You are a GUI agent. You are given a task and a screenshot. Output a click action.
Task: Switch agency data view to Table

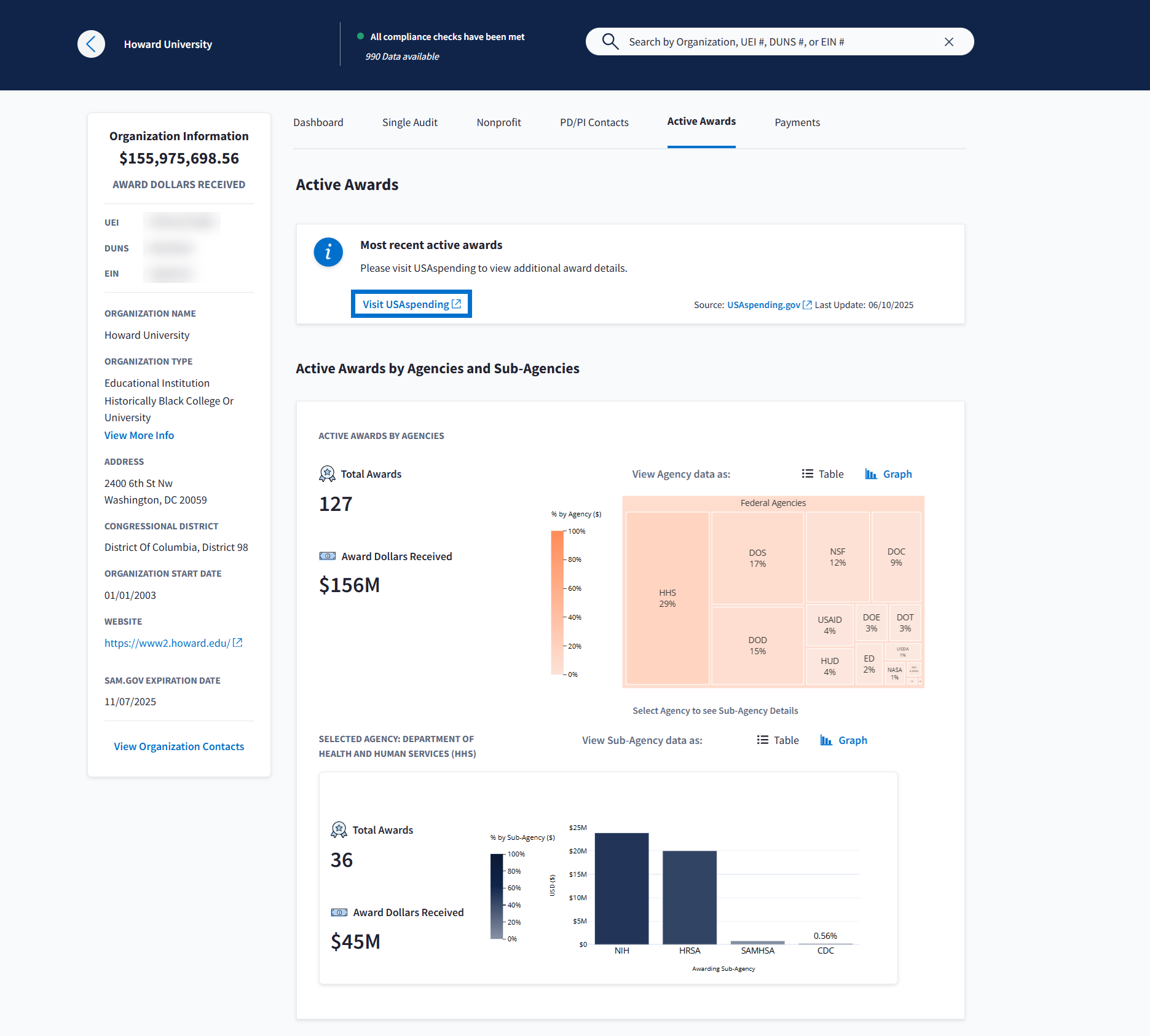[822, 474]
